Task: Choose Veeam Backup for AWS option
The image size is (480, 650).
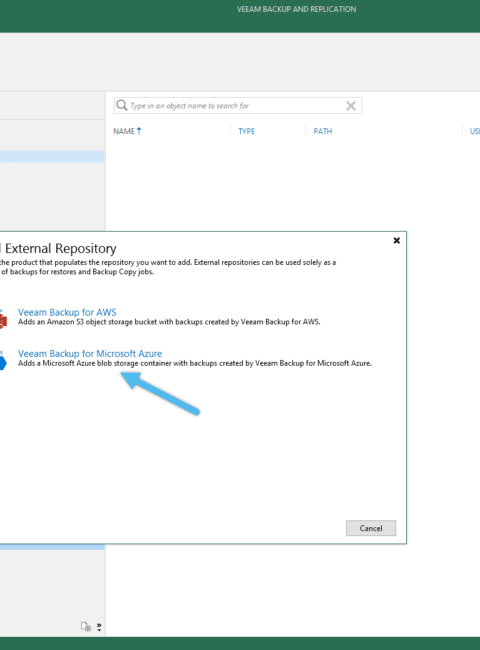Action: [x=67, y=312]
